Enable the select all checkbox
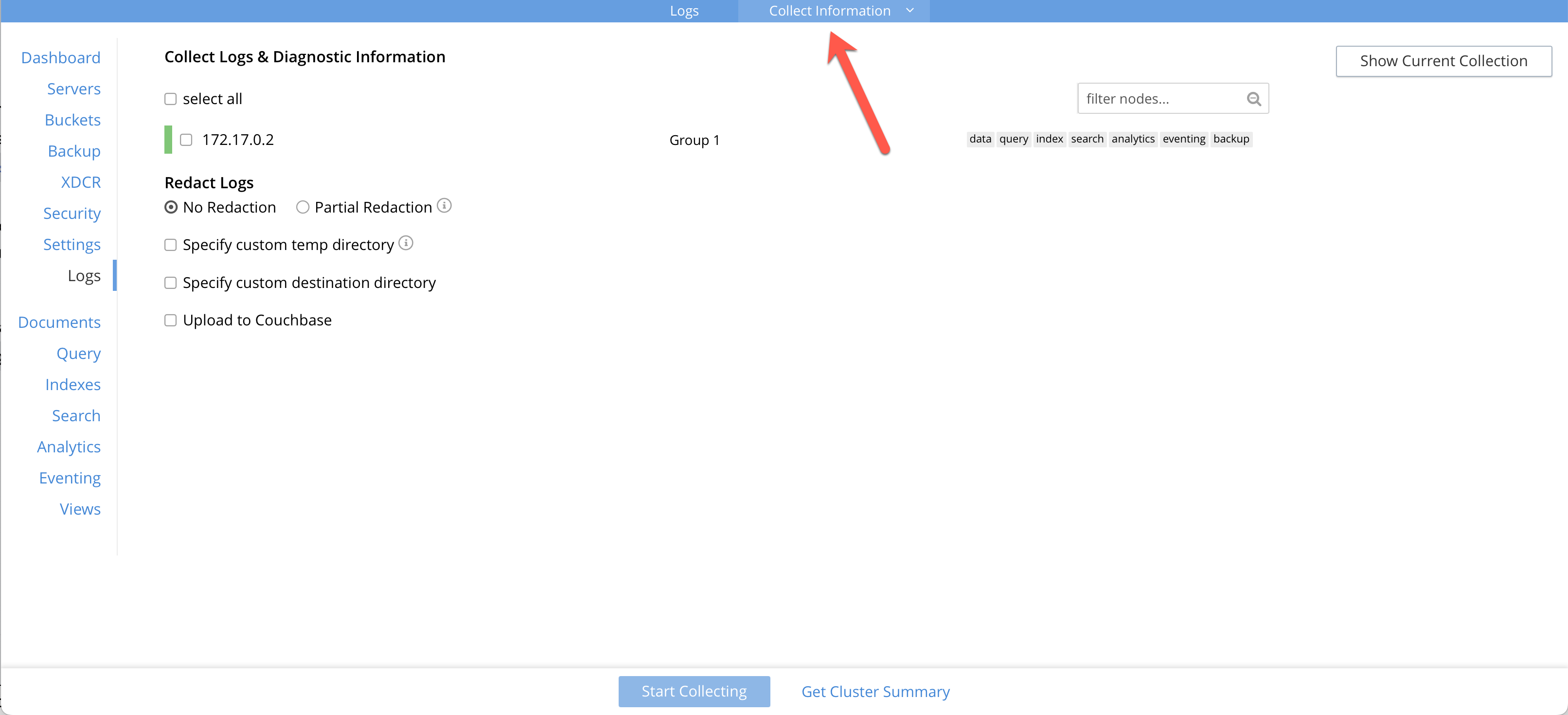Viewport: 1568px width, 715px height. click(x=170, y=99)
